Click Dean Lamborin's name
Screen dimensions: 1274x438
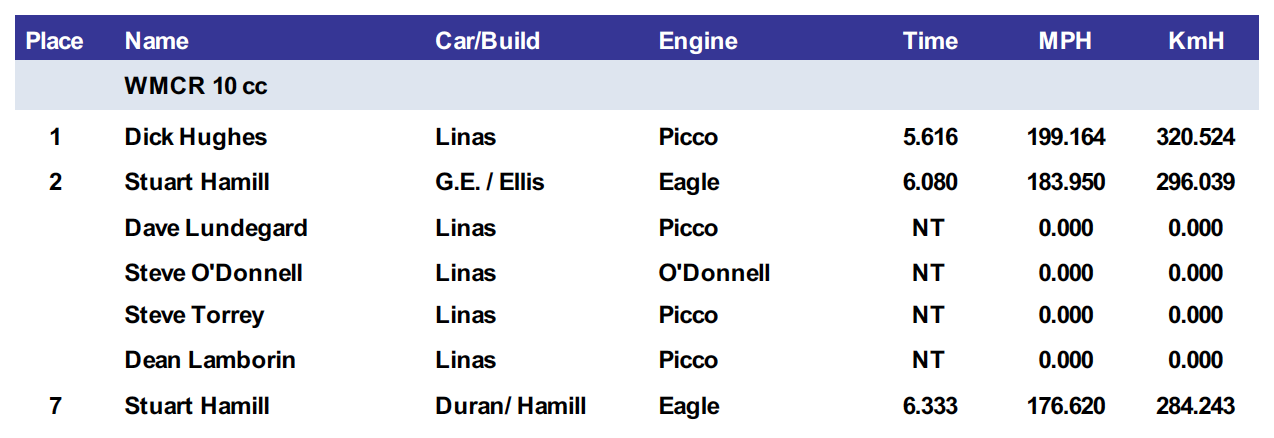click(210, 360)
